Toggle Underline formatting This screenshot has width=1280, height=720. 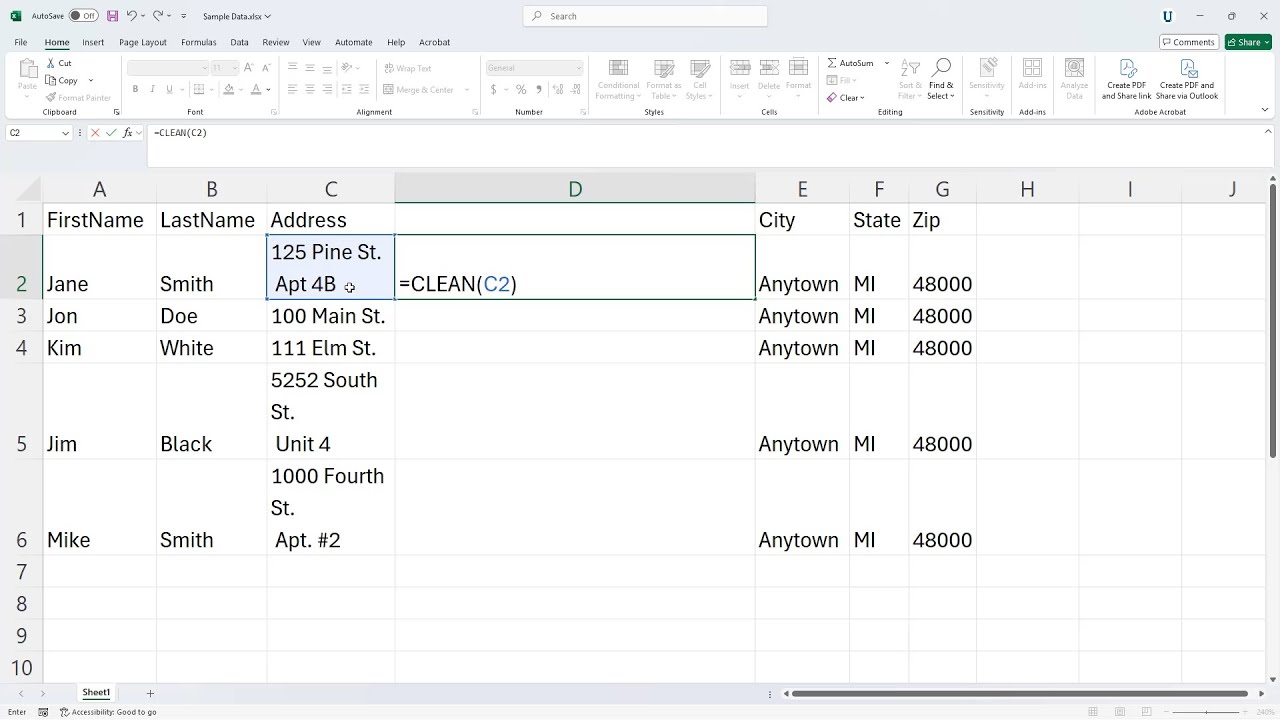[169, 89]
